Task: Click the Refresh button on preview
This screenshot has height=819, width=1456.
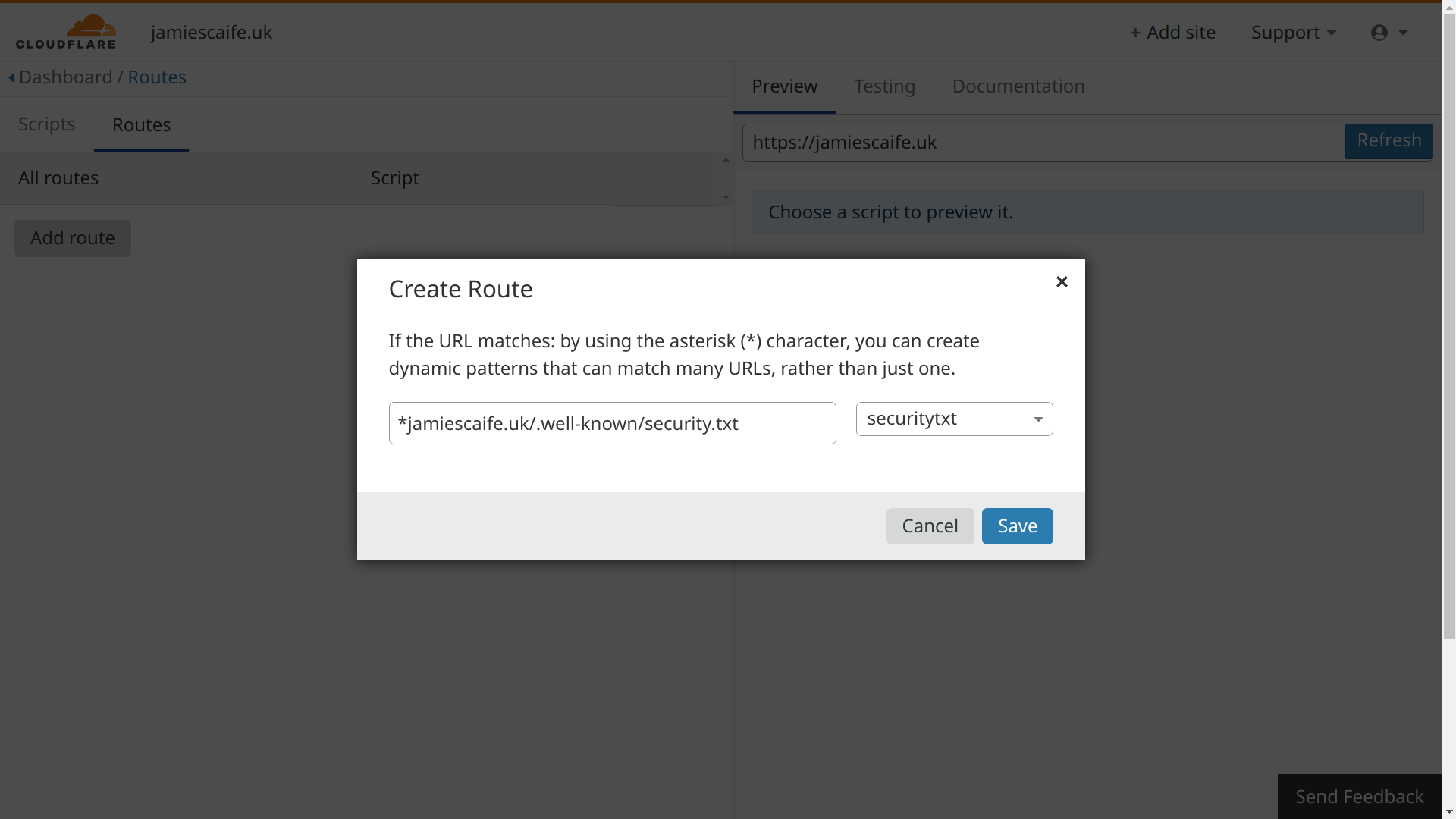Action: coord(1389,141)
